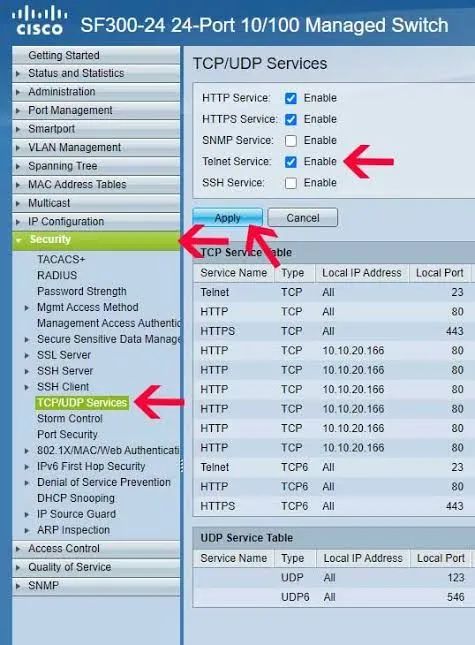Select the UDP port 123 row
This screenshot has width=475, height=645.
tap(333, 578)
